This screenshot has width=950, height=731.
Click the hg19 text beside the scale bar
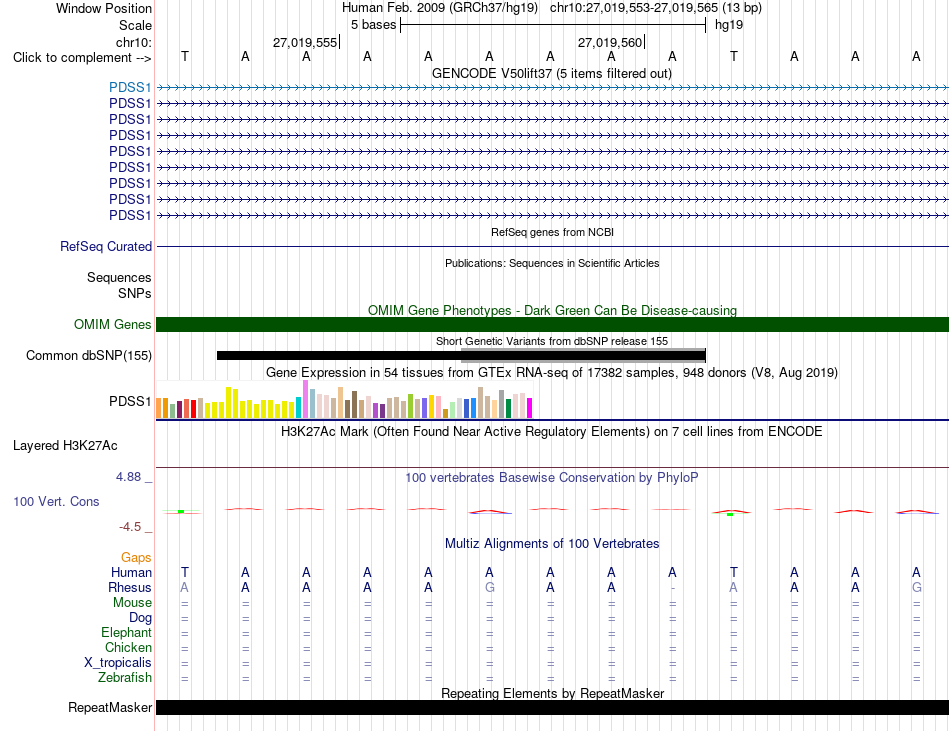click(729, 25)
